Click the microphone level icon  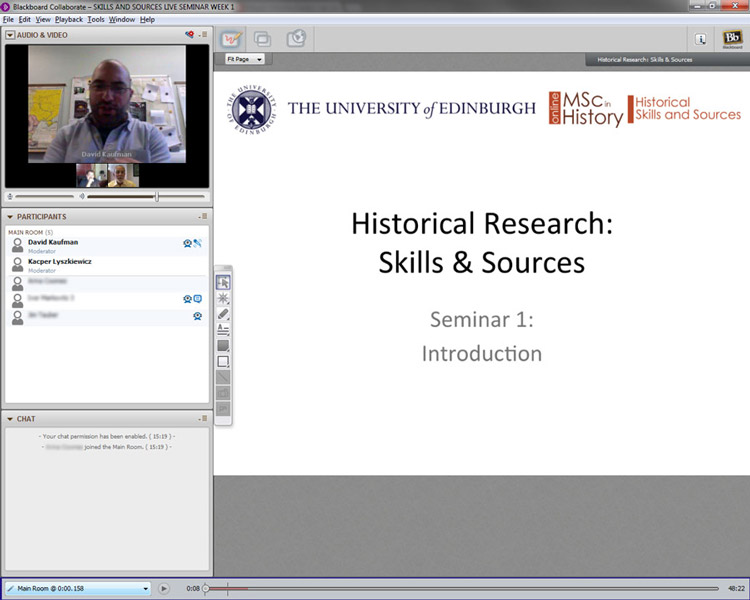(10, 196)
